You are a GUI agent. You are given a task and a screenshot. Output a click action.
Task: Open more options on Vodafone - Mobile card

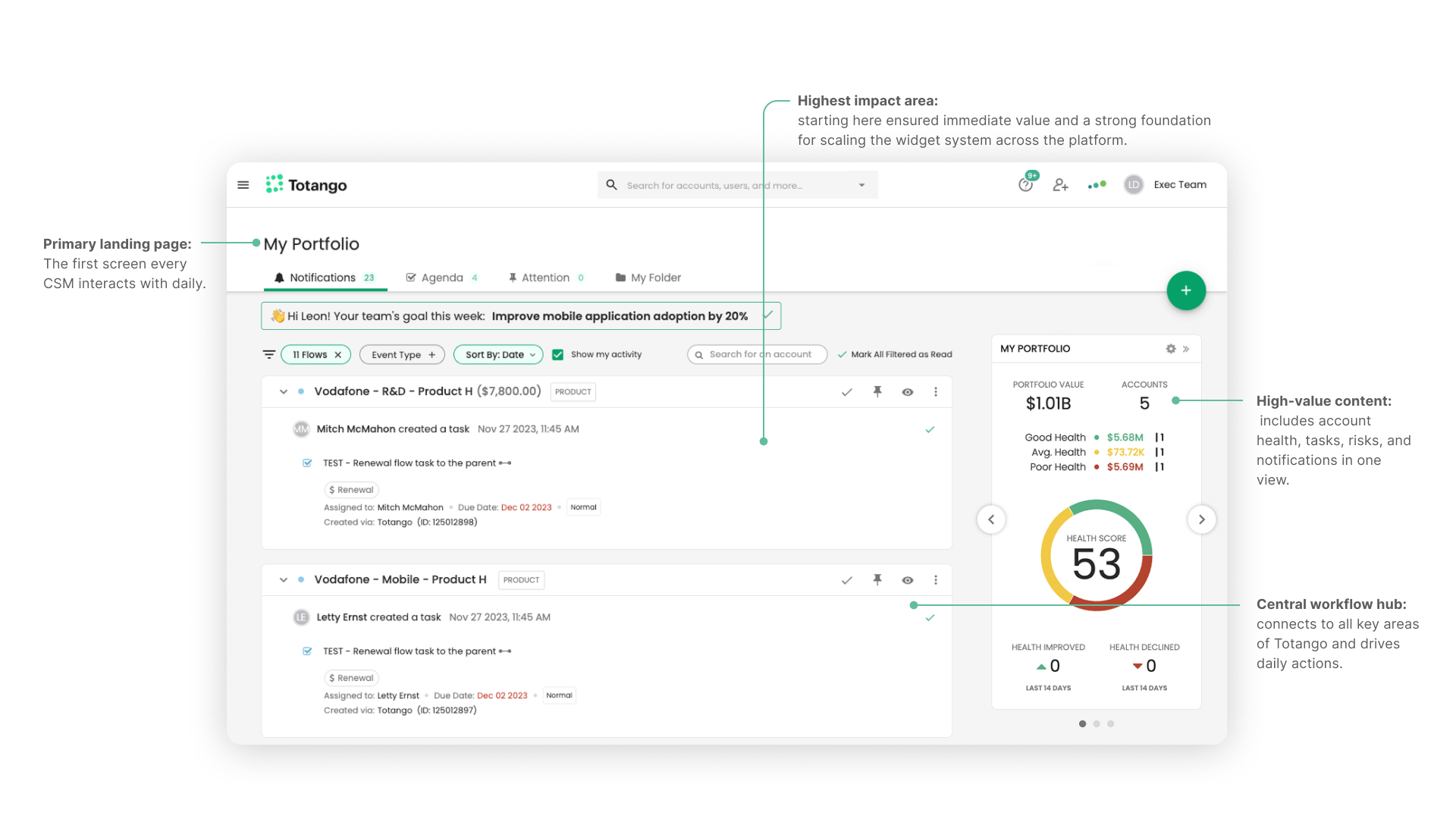(936, 580)
